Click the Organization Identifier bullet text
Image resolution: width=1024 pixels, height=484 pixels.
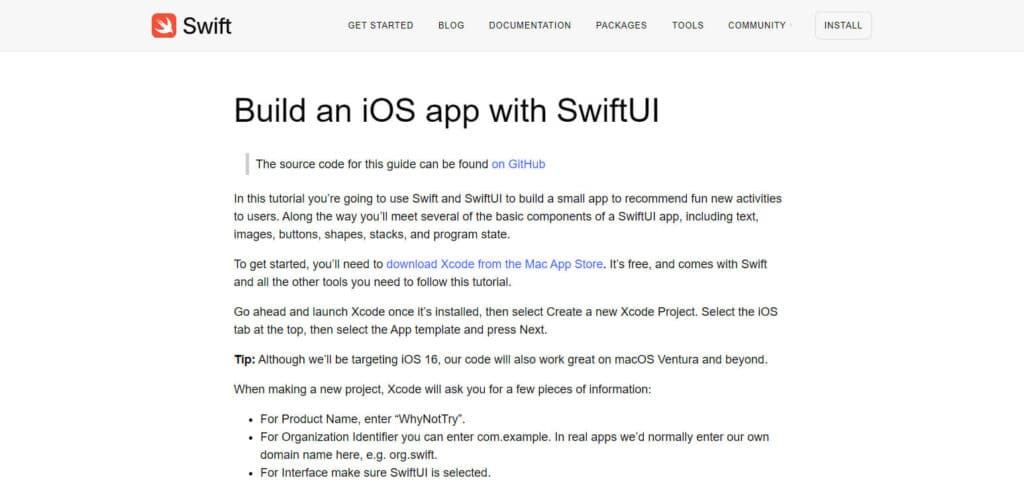tap(515, 445)
